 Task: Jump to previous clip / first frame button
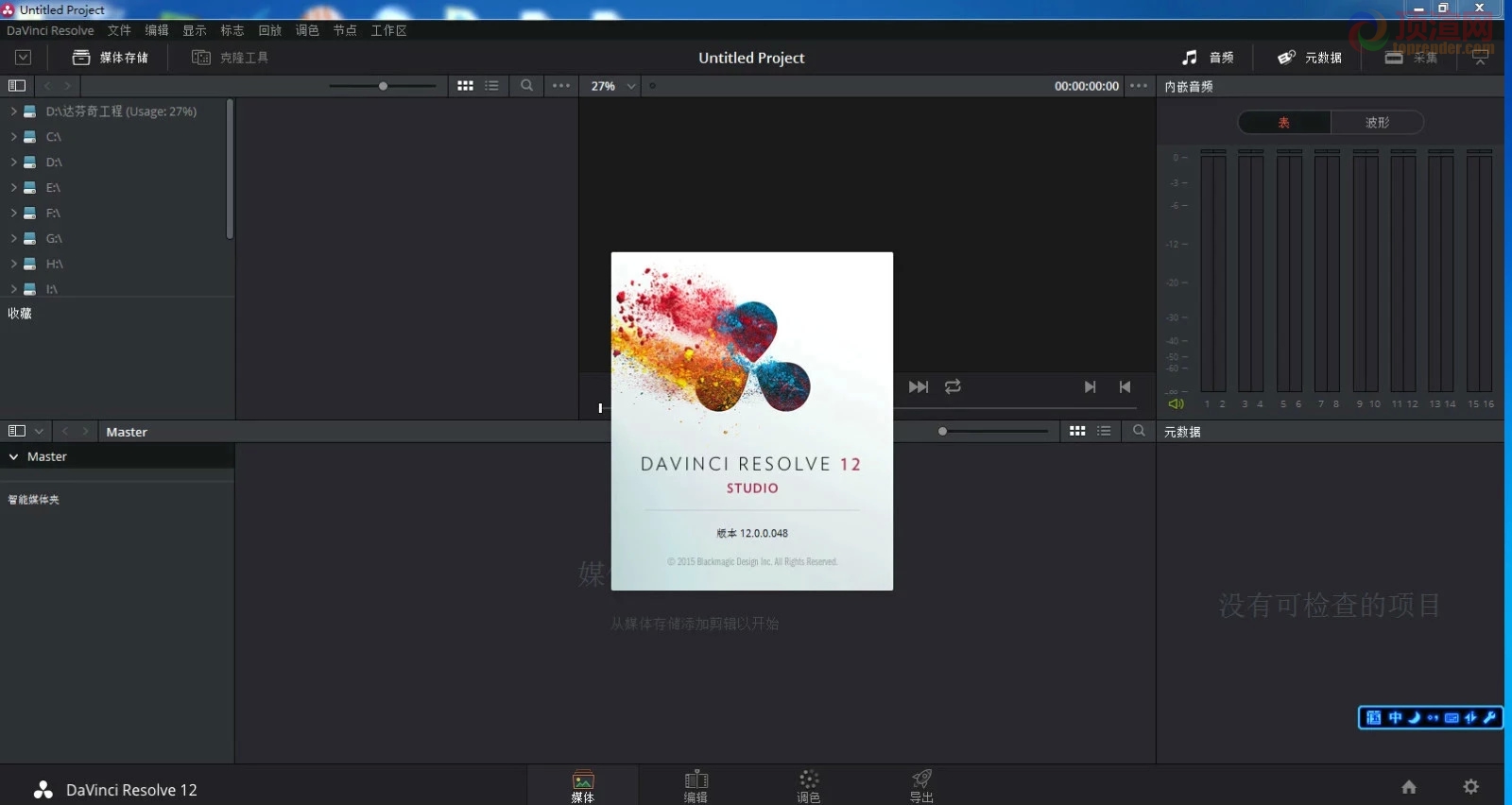pyautogui.click(x=1125, y=386)
